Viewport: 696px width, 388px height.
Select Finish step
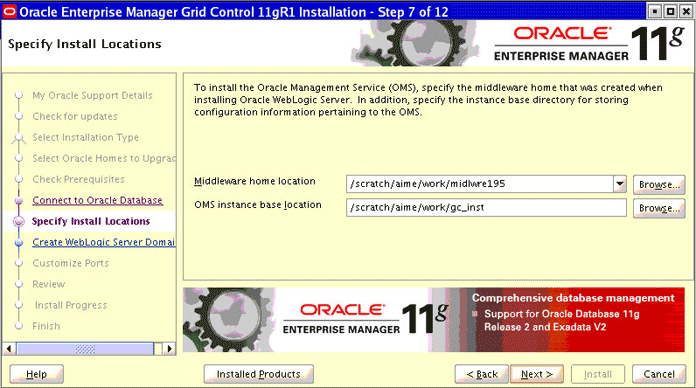[46, 326]
